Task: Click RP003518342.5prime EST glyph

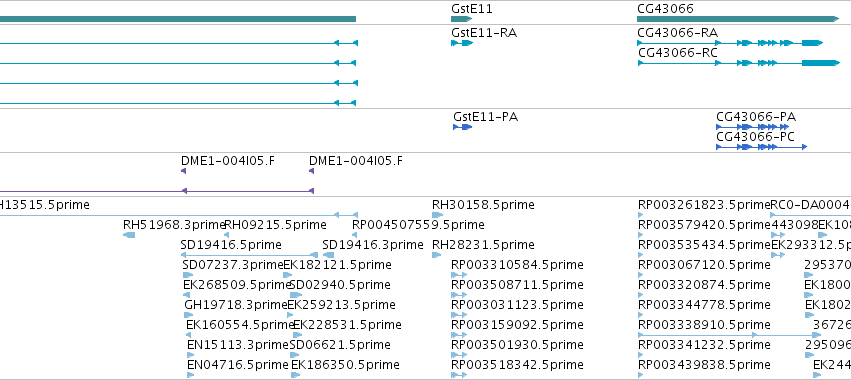Action: point(459,375)
